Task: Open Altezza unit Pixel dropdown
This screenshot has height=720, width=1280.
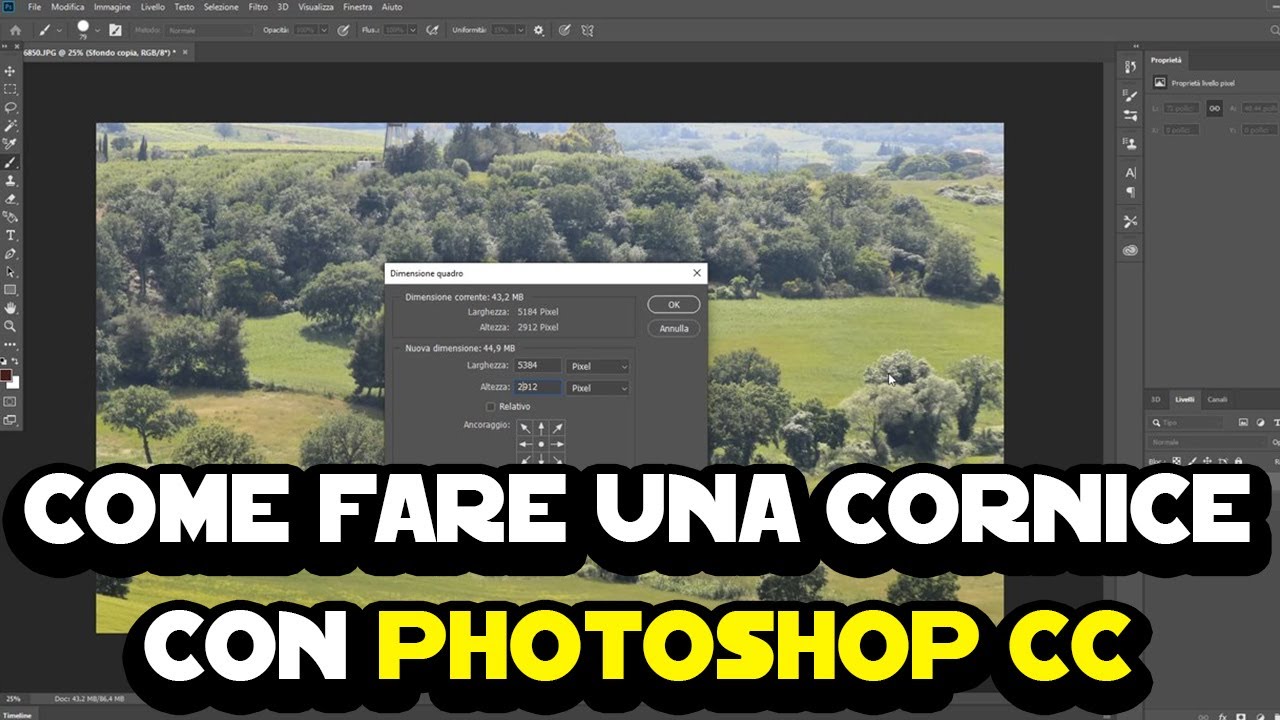Action: pos(598,388)
